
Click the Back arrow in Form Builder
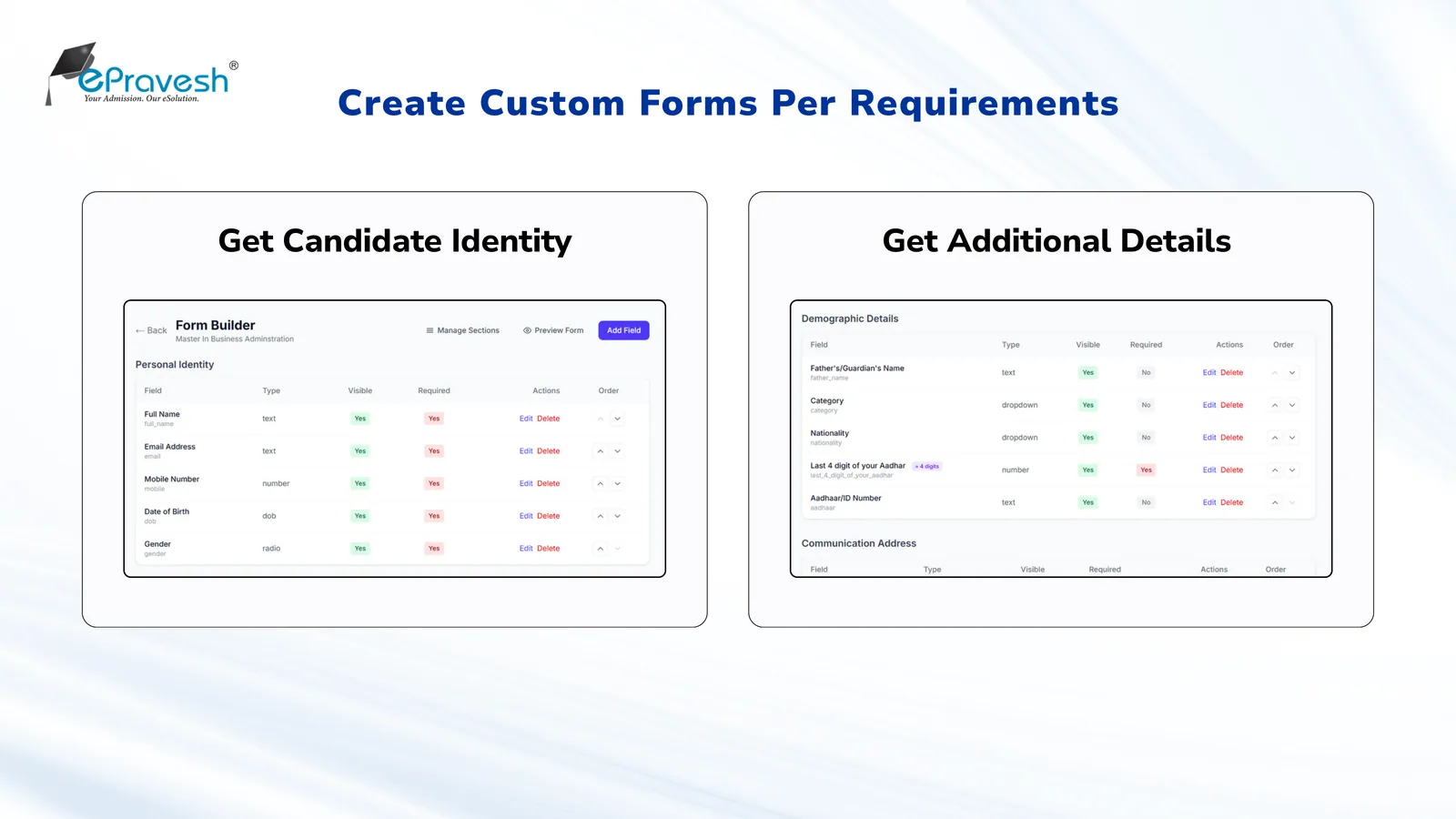[151, 330]
